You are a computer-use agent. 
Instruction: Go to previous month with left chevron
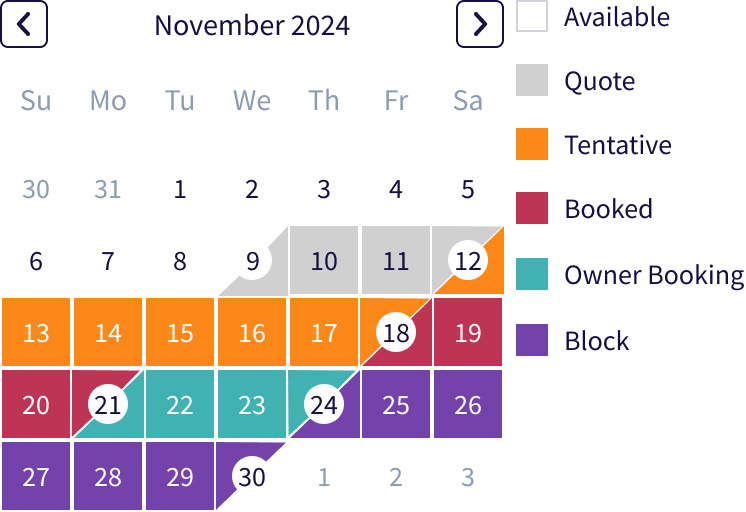[24, 24]
